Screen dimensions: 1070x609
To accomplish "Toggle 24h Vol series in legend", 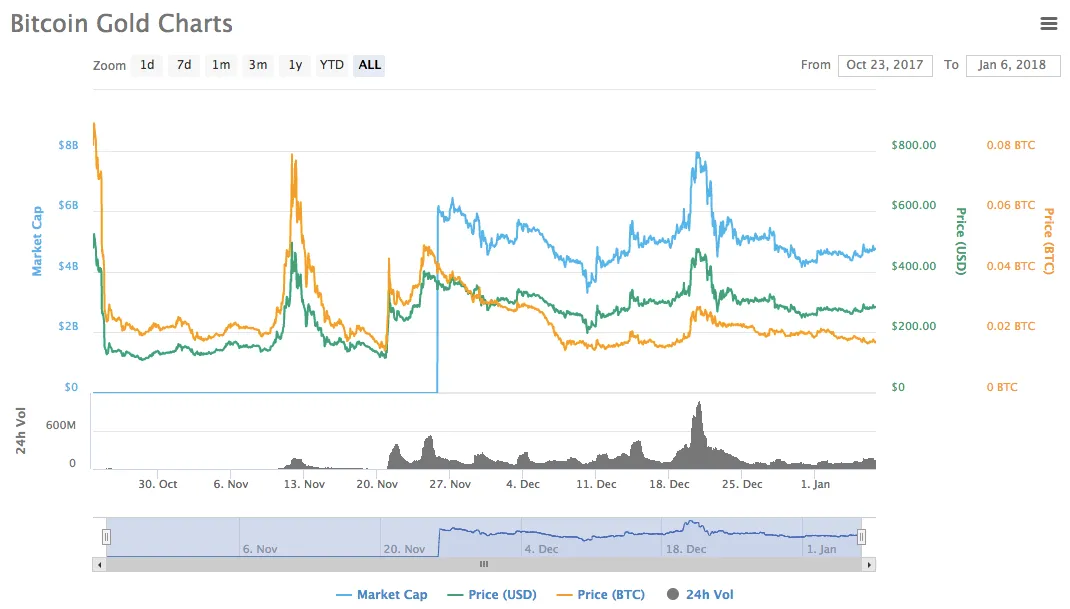I will [700, 595].
